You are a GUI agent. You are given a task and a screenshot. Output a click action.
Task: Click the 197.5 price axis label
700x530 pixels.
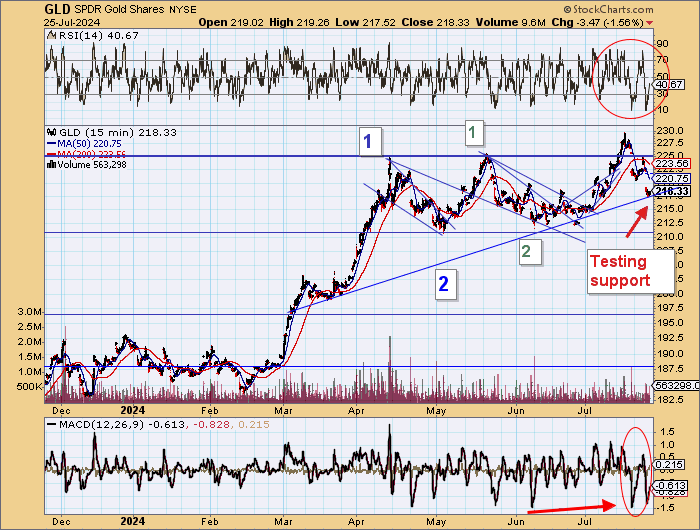pos(669,308)
